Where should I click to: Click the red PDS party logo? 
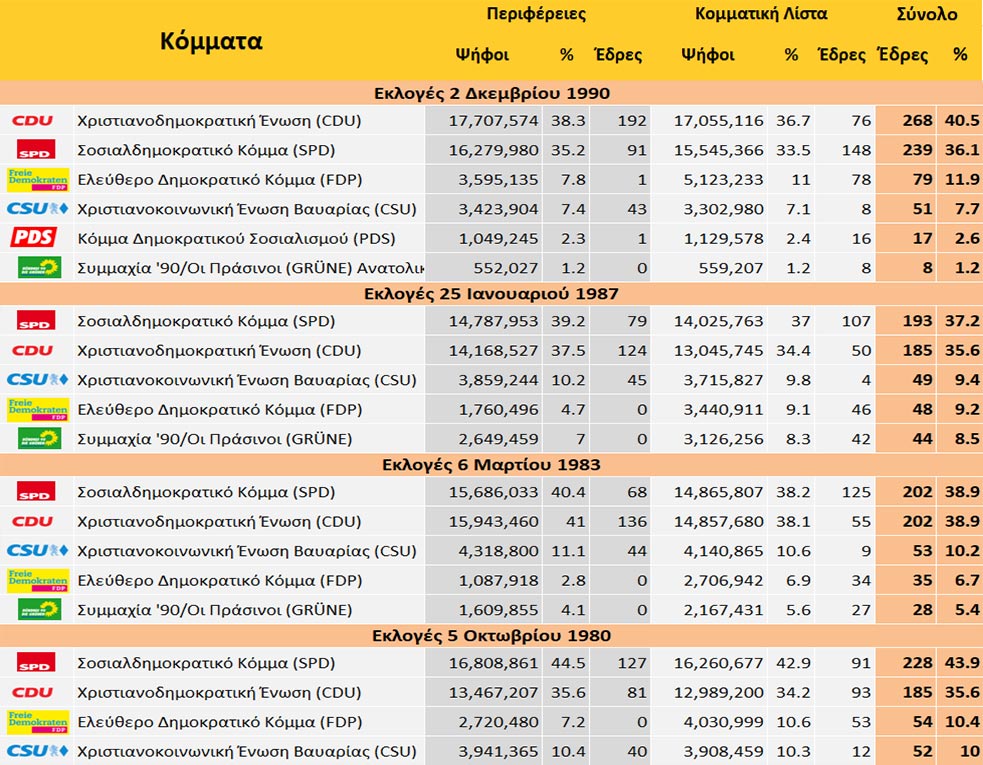click(x=34, y=238)
